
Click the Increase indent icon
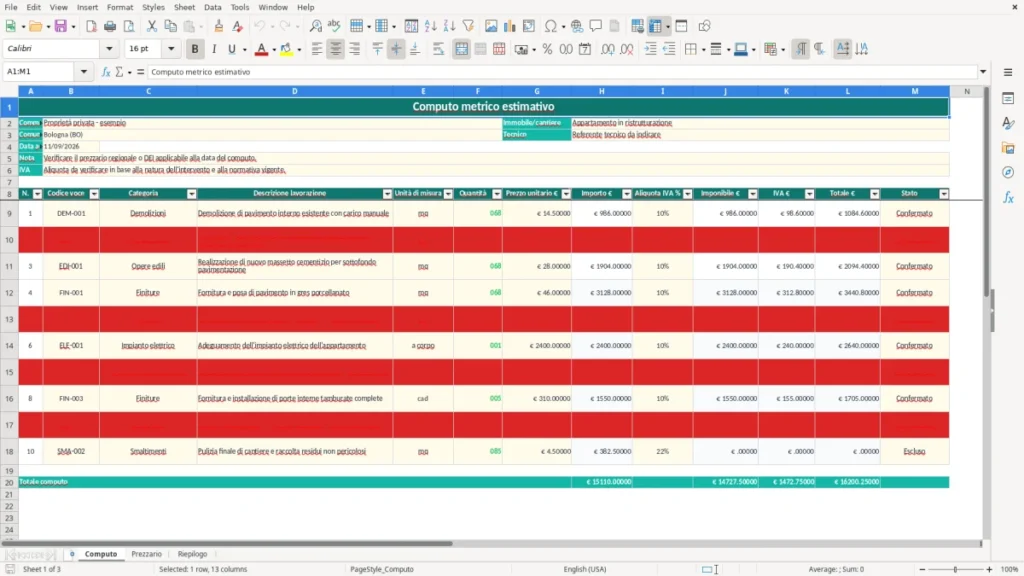point(650,49)
